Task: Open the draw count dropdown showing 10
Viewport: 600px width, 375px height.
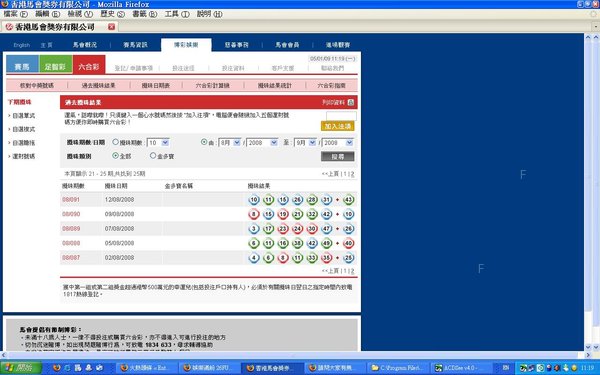Action: [x=158, y=142]
